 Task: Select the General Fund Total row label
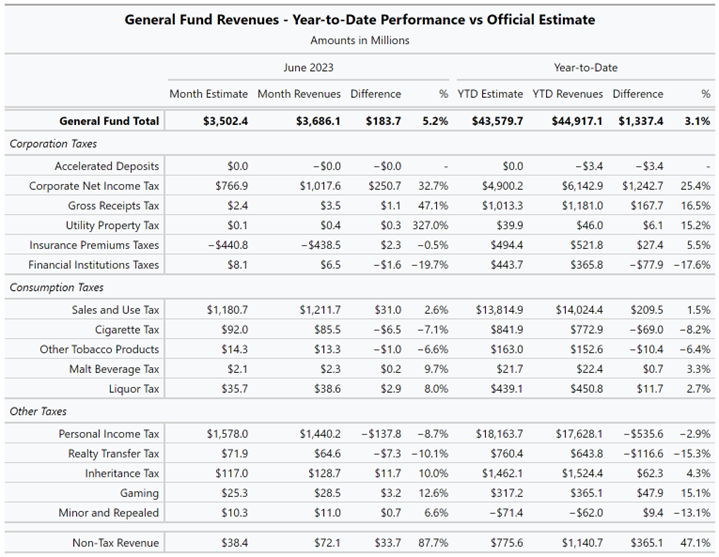tap(109, 121)
